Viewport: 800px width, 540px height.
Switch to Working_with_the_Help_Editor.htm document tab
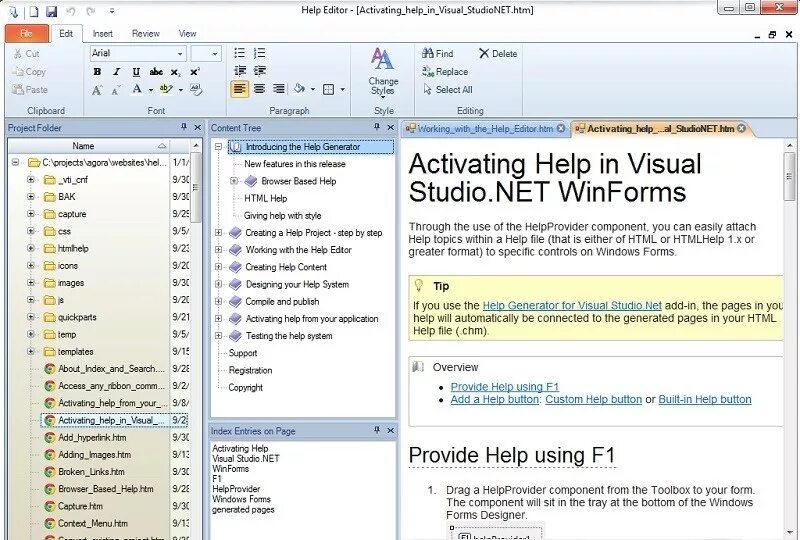pyautogui.click(x=485, y=129)
